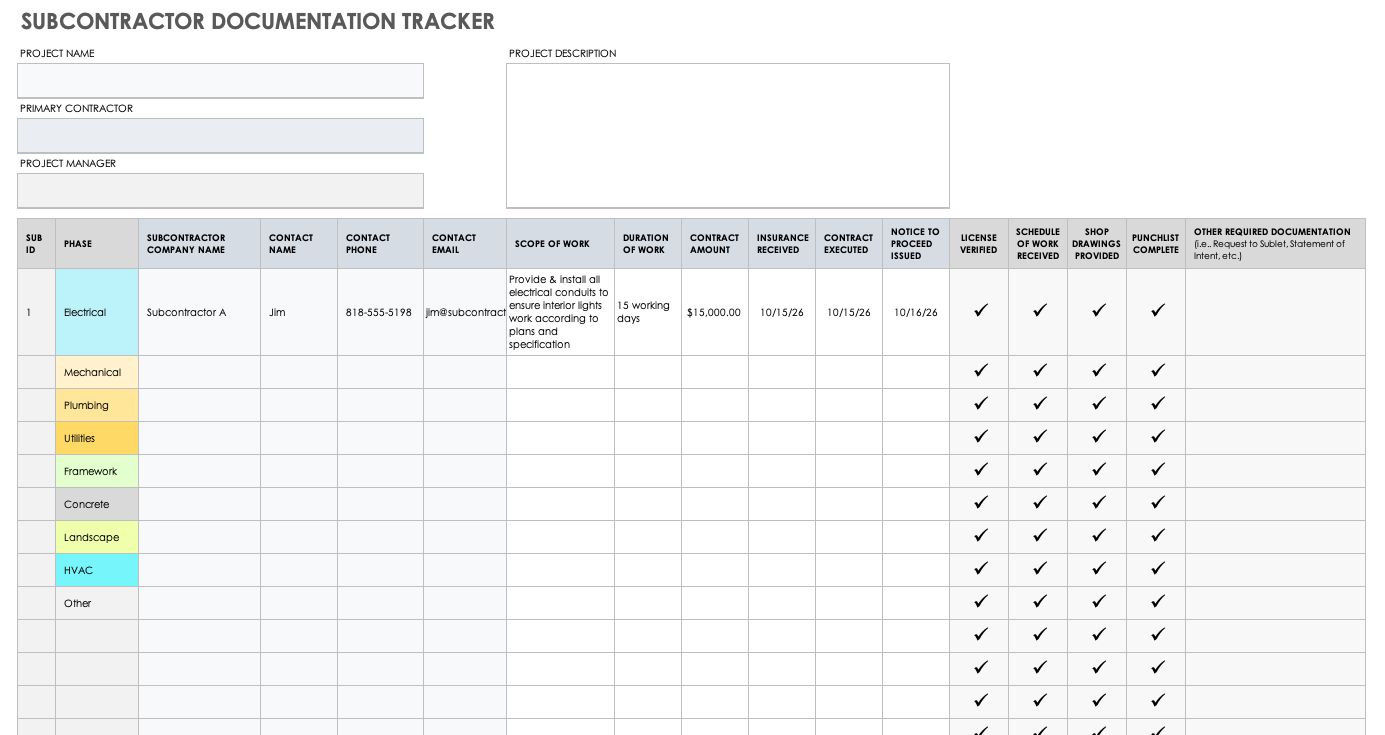1385x735 pixels.
Task: Select the cyan HVAC phase cell
Action: (x=97, y=570)
